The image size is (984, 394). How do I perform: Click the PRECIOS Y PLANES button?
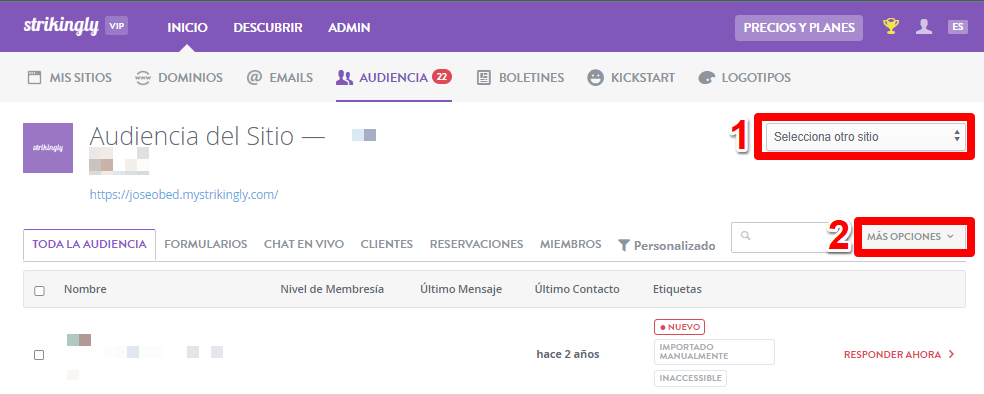click(799, 28)
